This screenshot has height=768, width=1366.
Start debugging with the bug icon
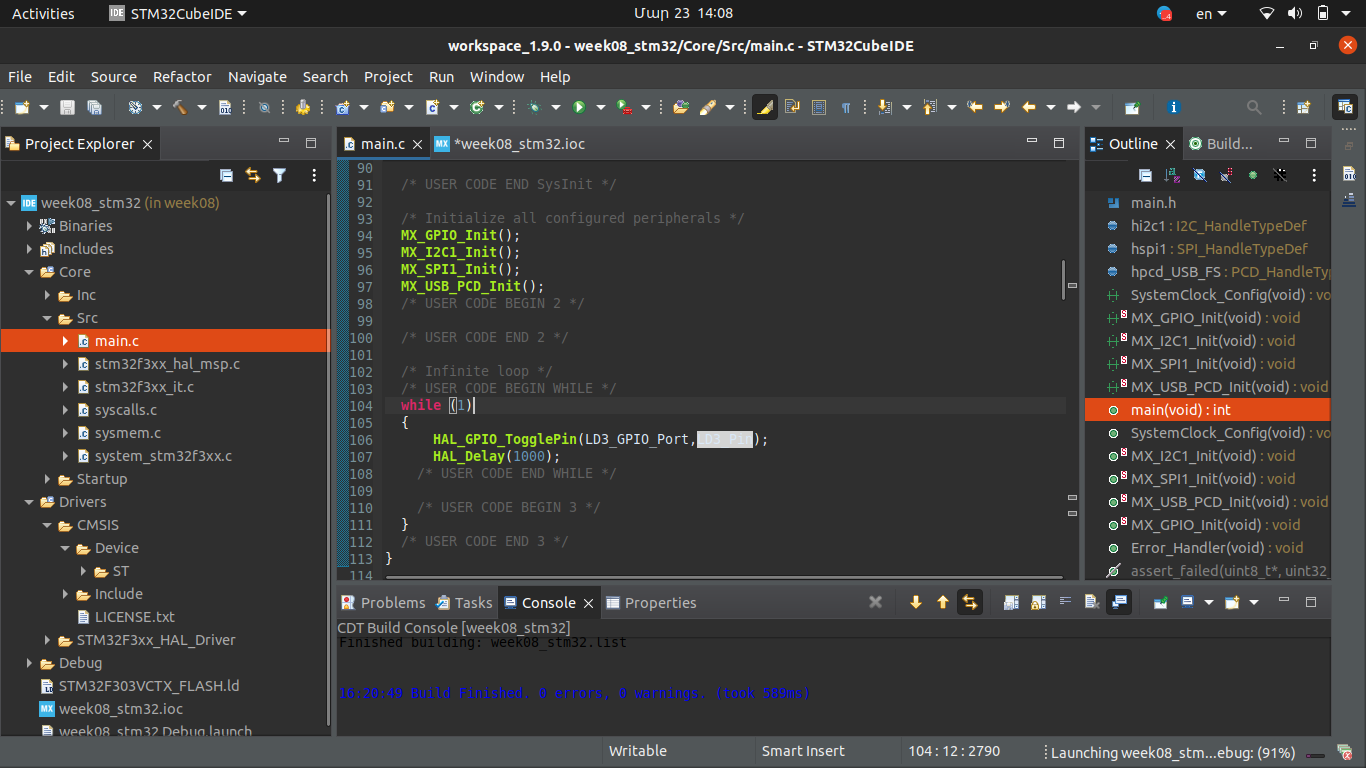pyautogui.click(x=534, y=107)
